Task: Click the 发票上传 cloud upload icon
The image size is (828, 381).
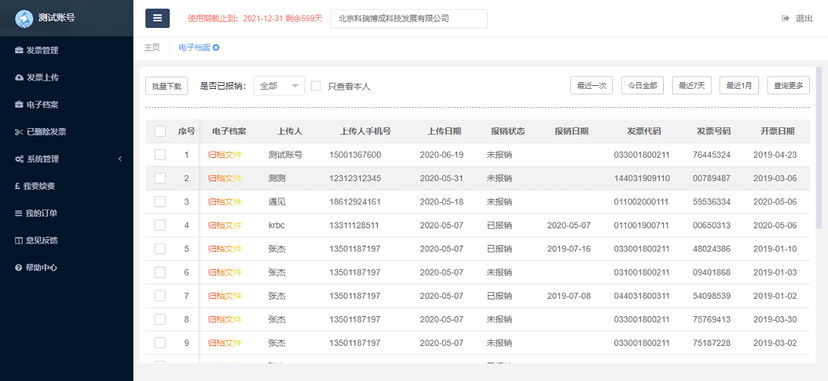Action: 19,78
